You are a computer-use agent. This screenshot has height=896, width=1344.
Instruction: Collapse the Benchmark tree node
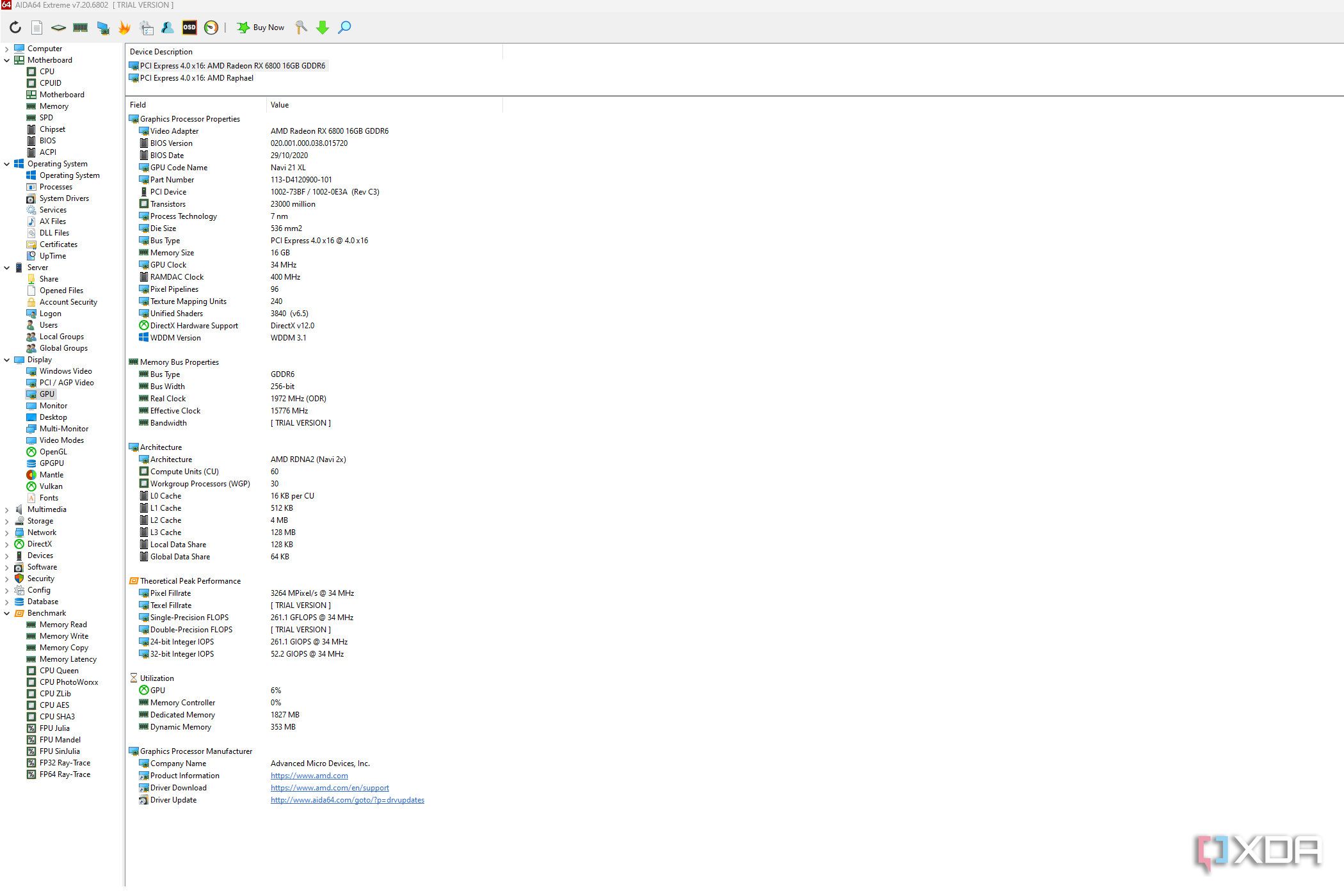pyautogui.click(x=7, y=613)
